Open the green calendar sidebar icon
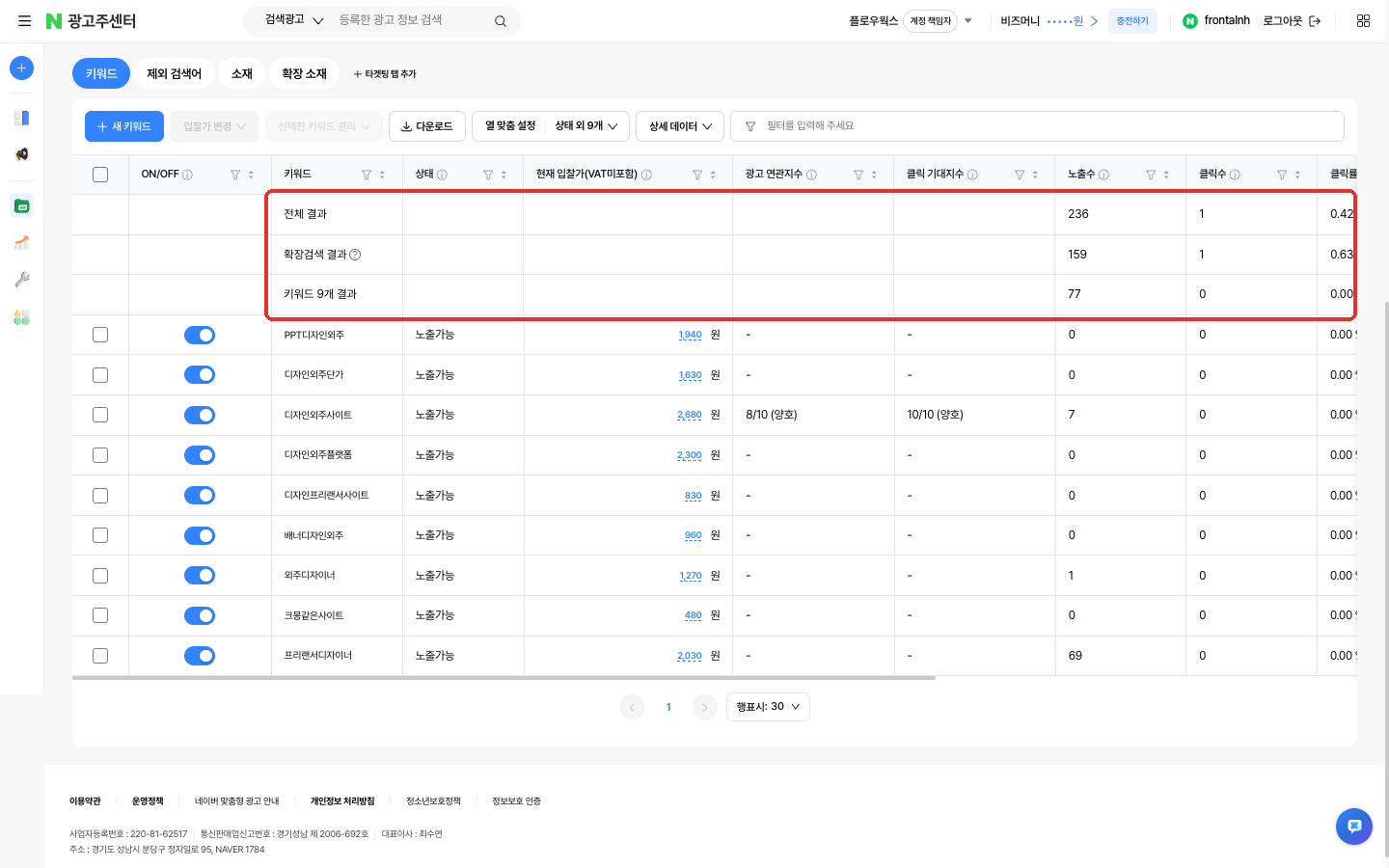The image size is (1389, 868). point(21,205)
